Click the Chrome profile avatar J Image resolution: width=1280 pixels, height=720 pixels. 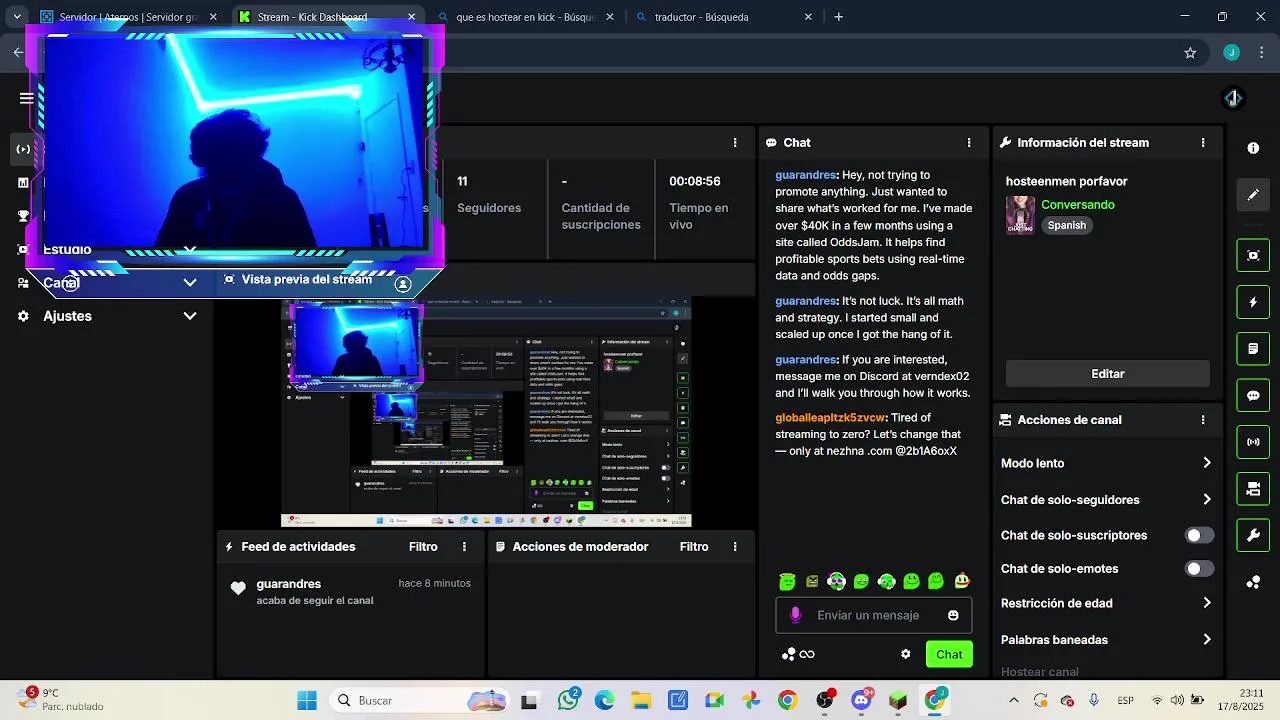click(1231, 53)
